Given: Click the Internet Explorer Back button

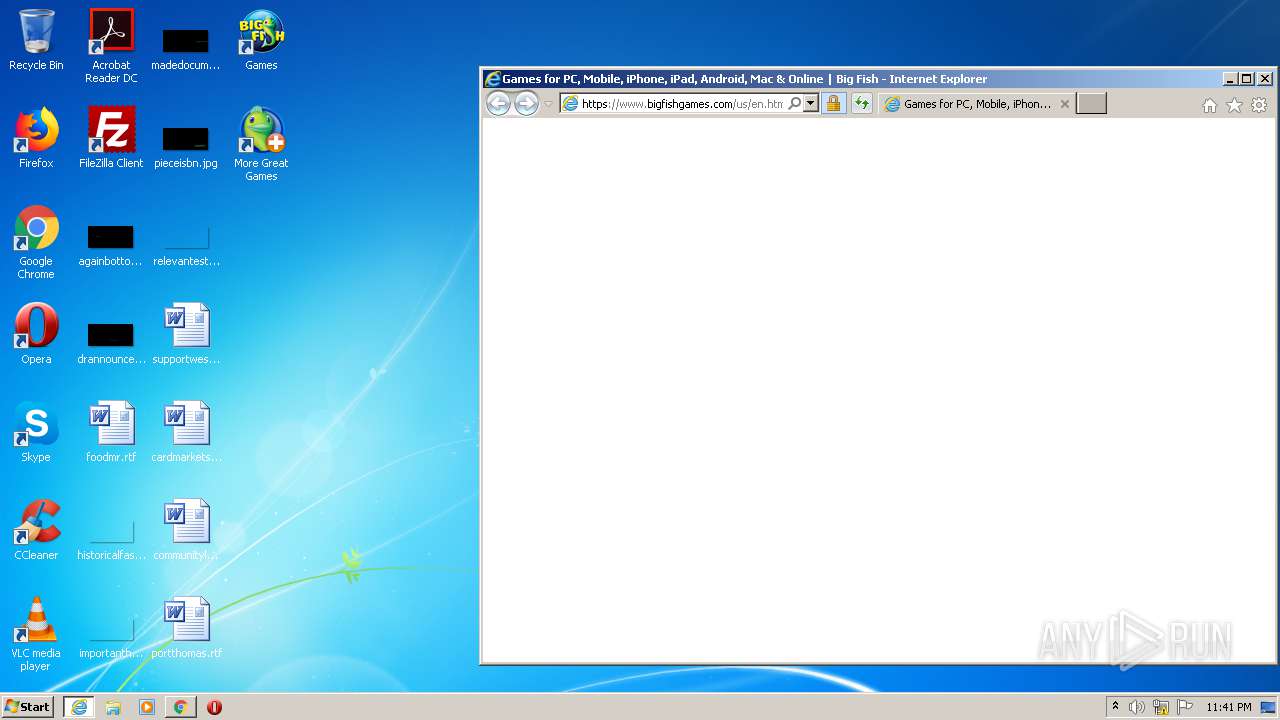Looking at the screenshot, I should click(498, 104).
